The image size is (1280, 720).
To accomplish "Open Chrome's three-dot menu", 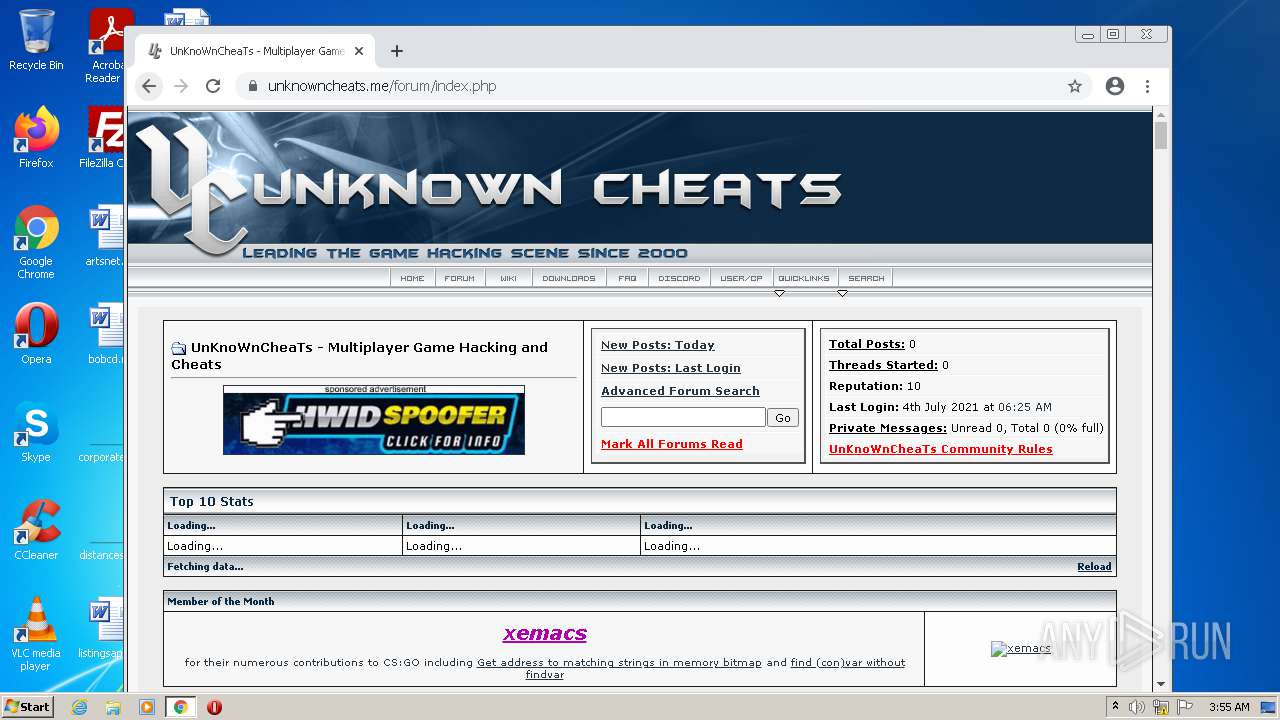I will pyautogui.click(x=1148, y=86).
